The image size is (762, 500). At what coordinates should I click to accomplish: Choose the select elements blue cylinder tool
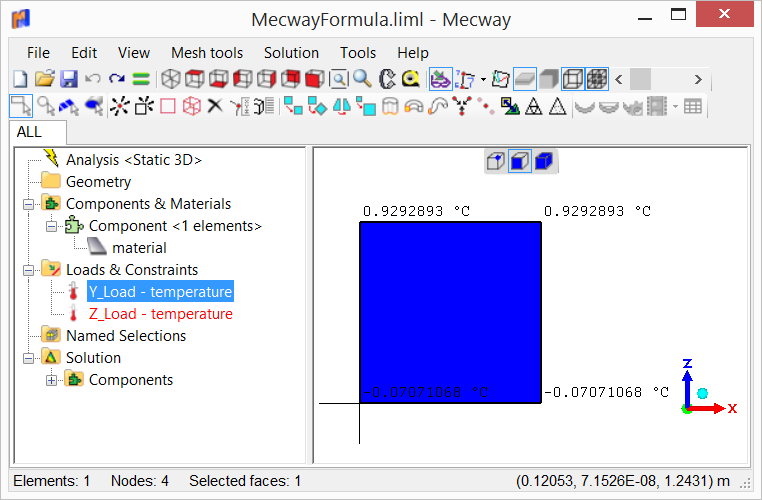coord(94,106)
